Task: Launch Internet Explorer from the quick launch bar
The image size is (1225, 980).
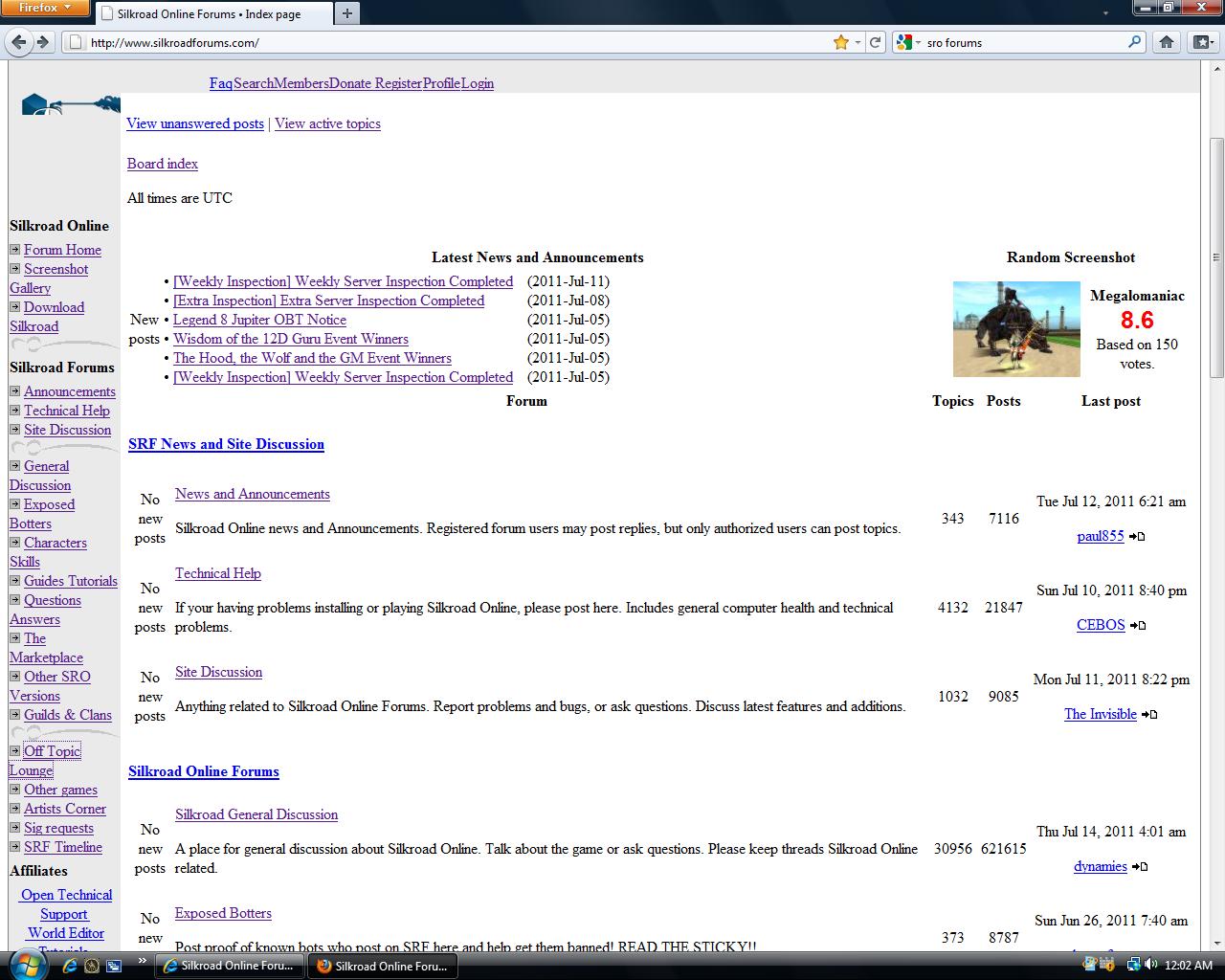Action: pos(69,966)
